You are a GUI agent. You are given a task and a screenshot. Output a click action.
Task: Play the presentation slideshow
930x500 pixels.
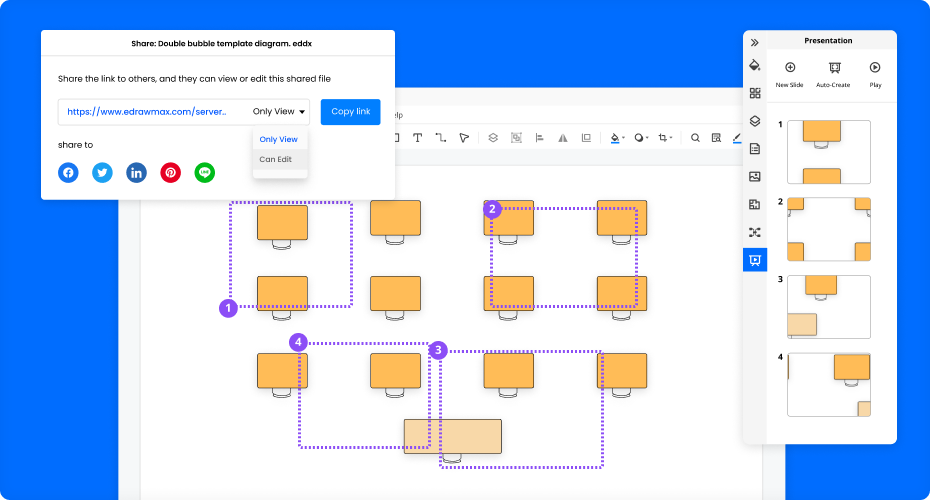tap(875, 74)
